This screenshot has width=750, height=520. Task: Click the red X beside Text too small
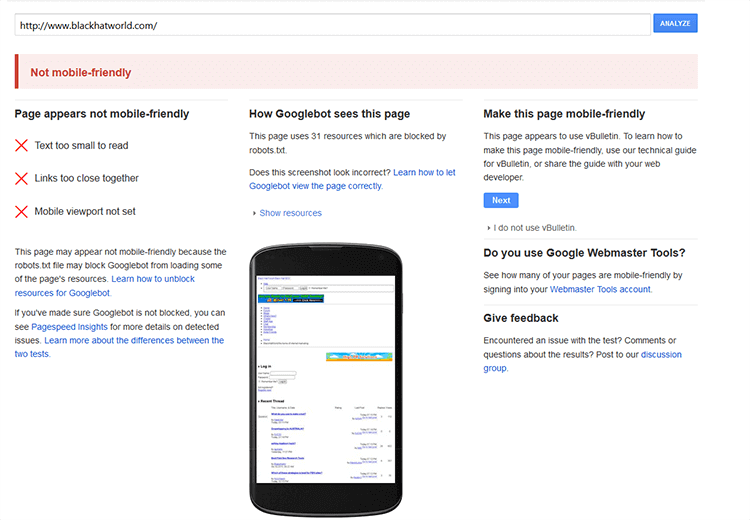21,146
